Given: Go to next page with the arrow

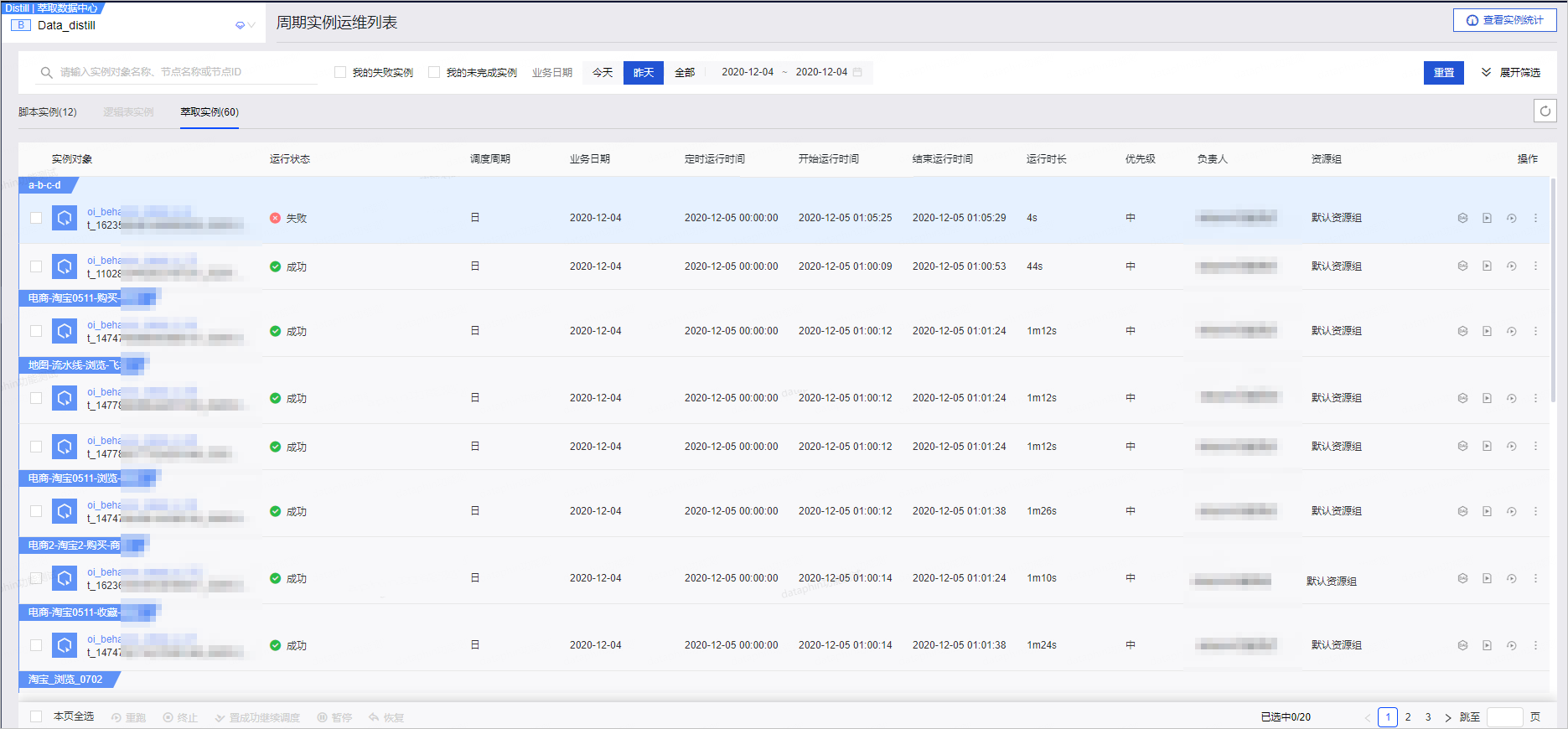Looking at the screenshot, I should 1447,717.
